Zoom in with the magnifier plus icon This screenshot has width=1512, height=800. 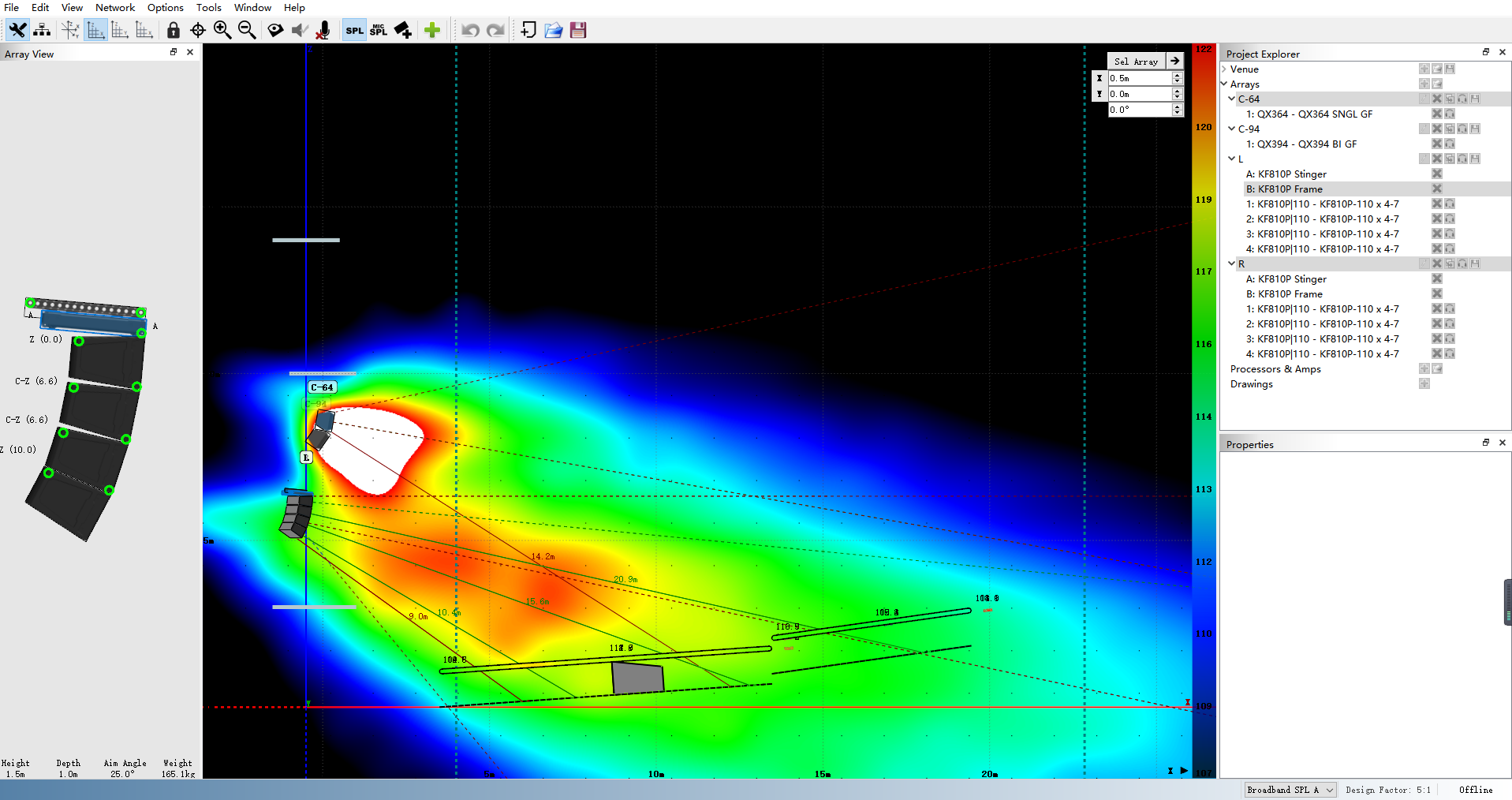tap(222, 30)
